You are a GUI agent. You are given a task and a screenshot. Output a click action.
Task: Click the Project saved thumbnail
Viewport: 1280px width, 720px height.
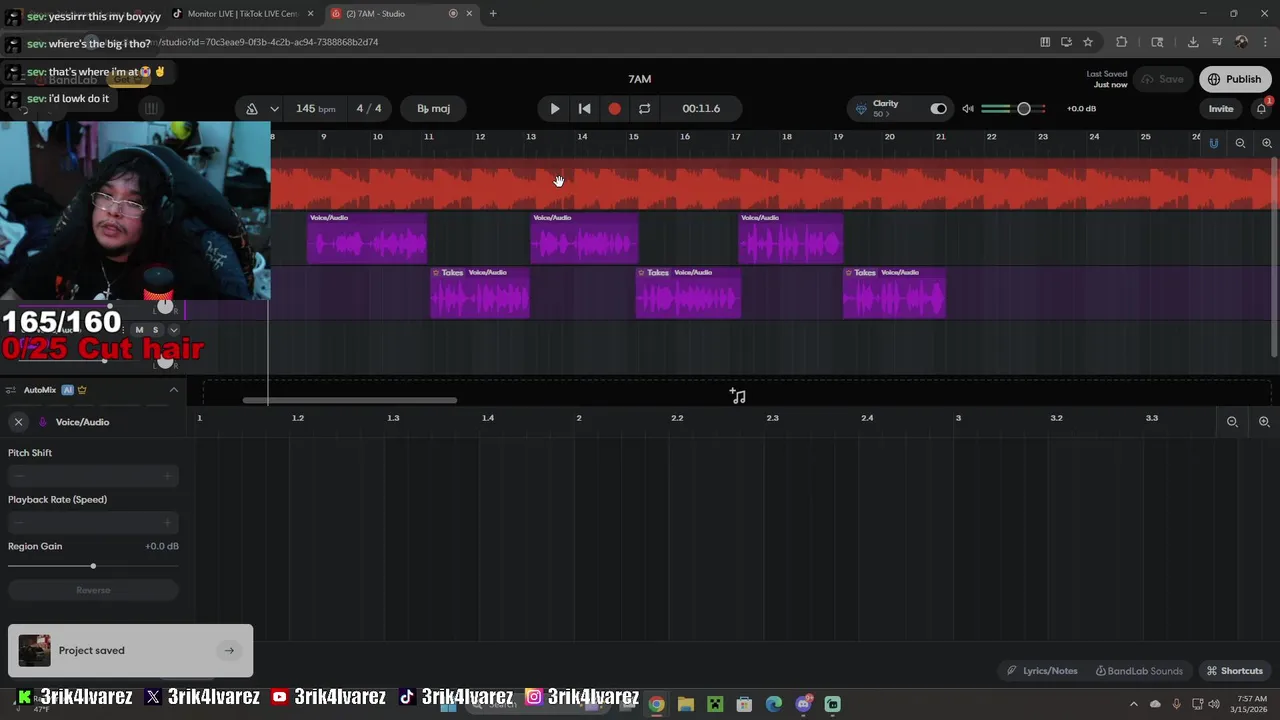point(34,650)
